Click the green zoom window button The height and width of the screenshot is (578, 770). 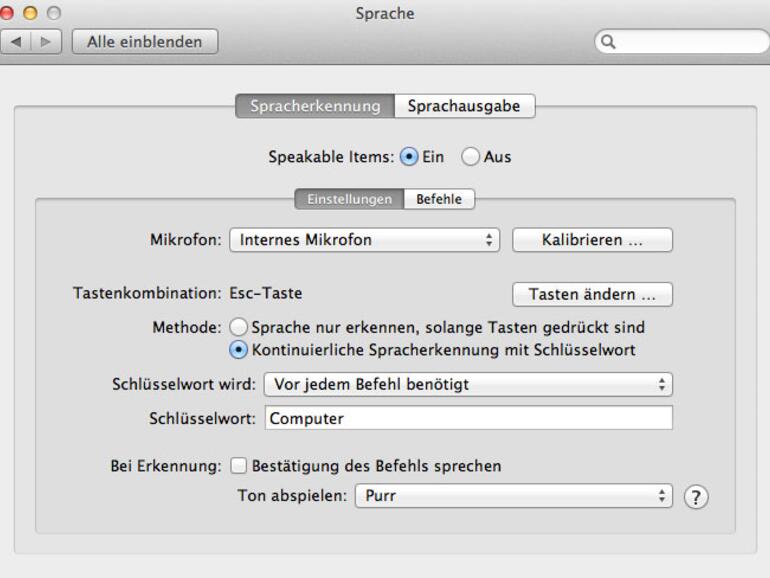pyautogui.click(x=53, y=14)
